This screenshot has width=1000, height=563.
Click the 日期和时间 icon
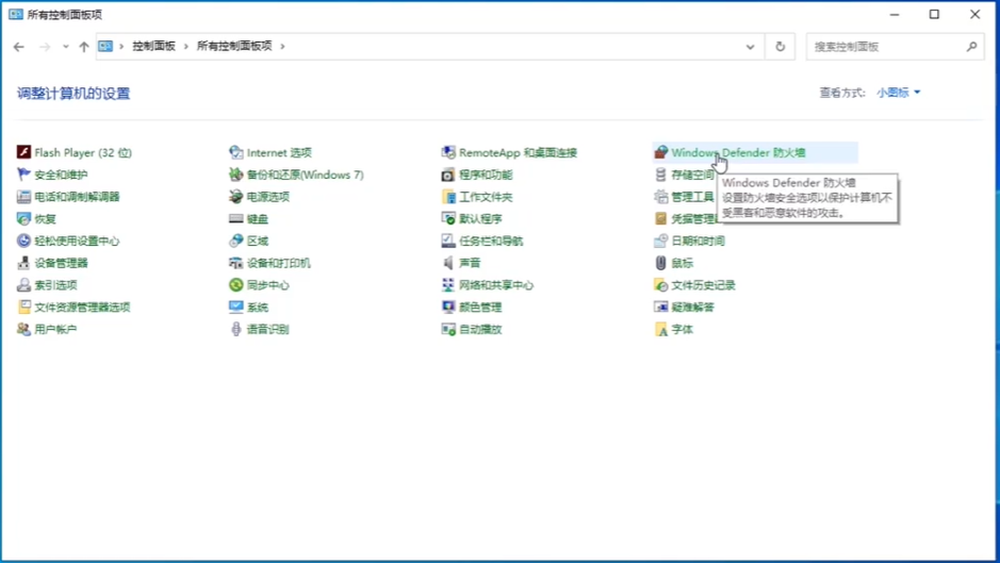pyautogui.click(x=661, y=241)
